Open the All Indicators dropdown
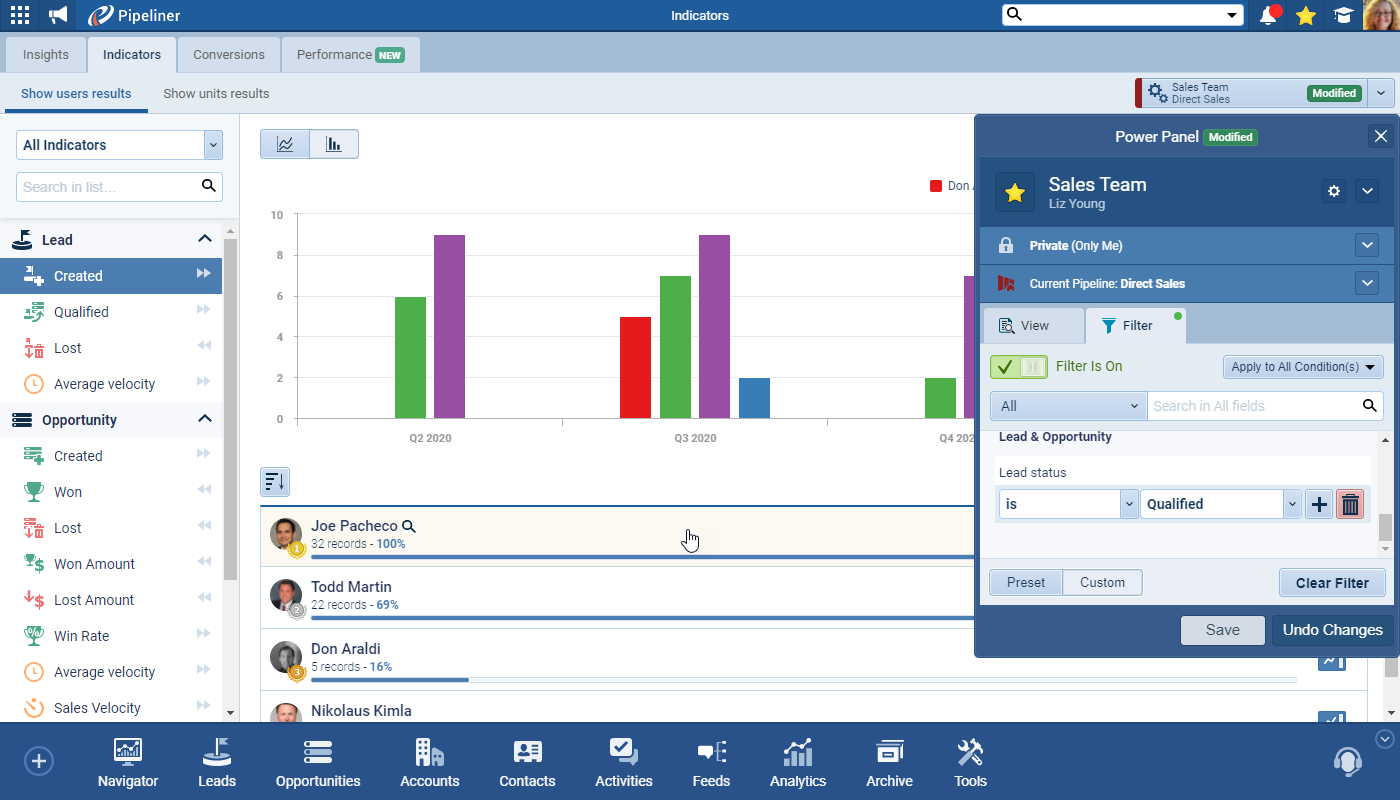 click(119, 145)
